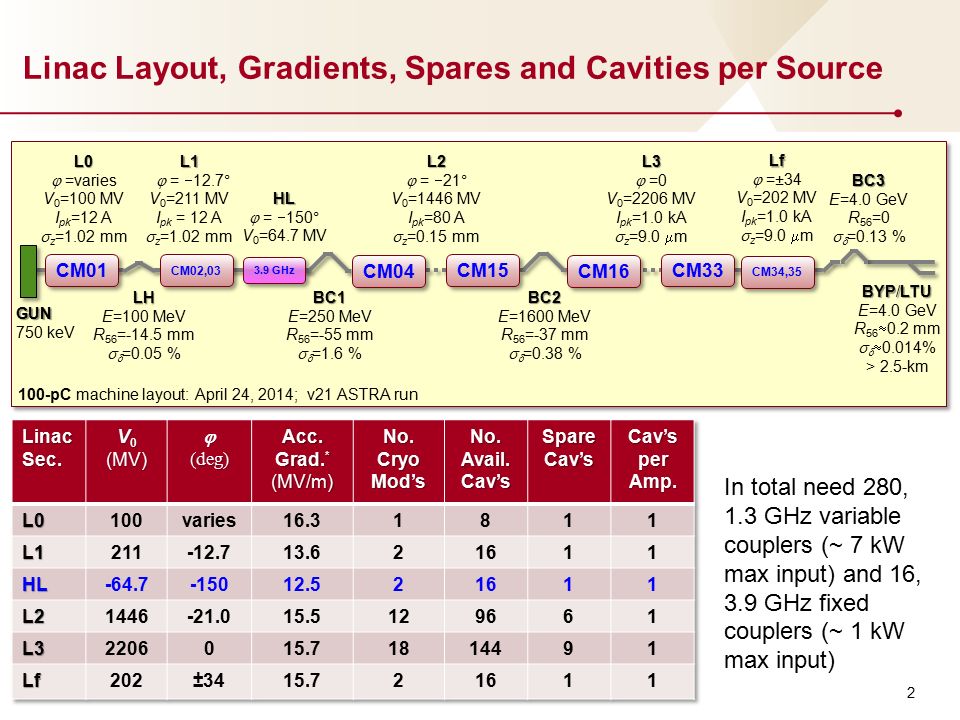Select the 'BYP/LTU' label text

click(896, 291)
